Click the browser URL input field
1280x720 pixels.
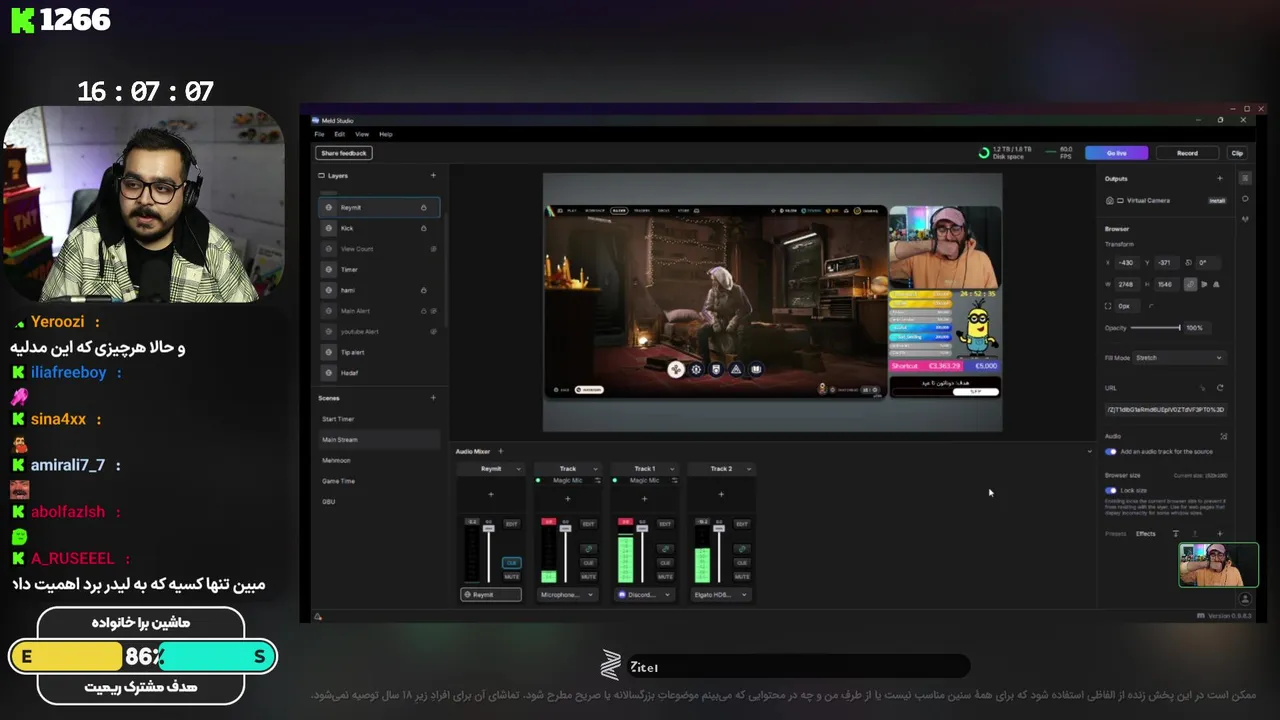tap(1165, 410)
